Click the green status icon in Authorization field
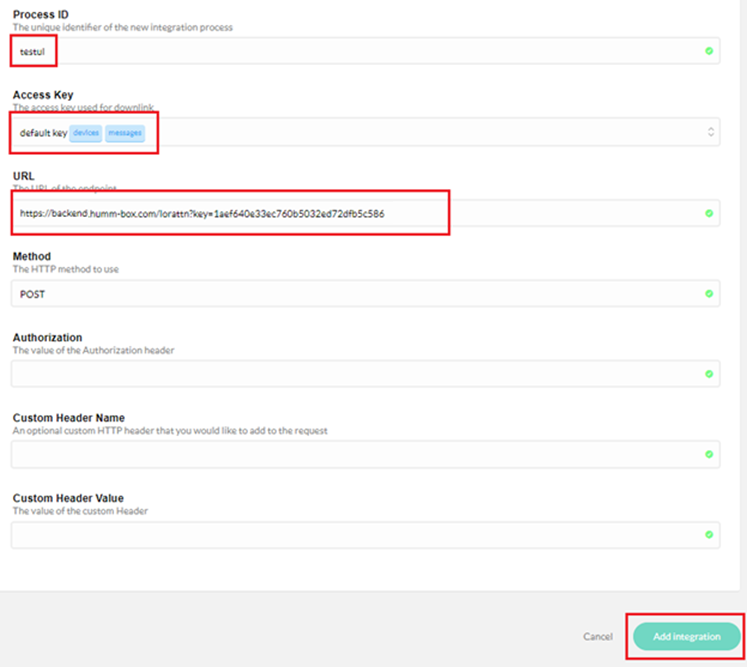The width and height of the screenshot is (747, 667). coord(709,374)
